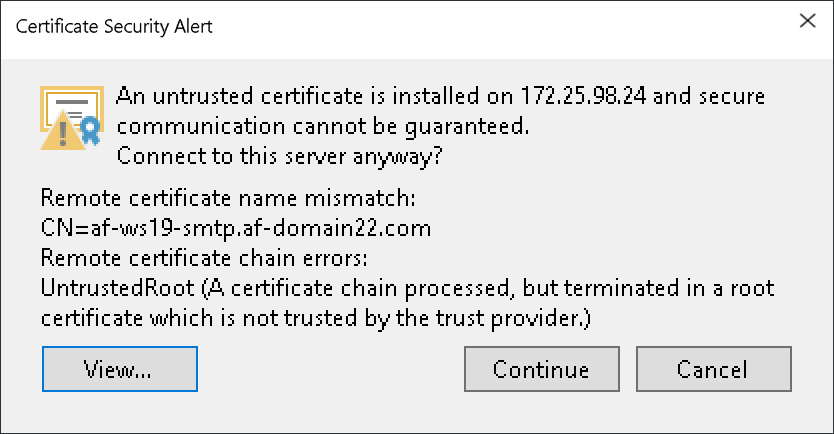Image resolution: width=834 pixels, height=434 pixels.
Task: Click the Certificate Security Alert title text
Action: (x=114, y=26)
